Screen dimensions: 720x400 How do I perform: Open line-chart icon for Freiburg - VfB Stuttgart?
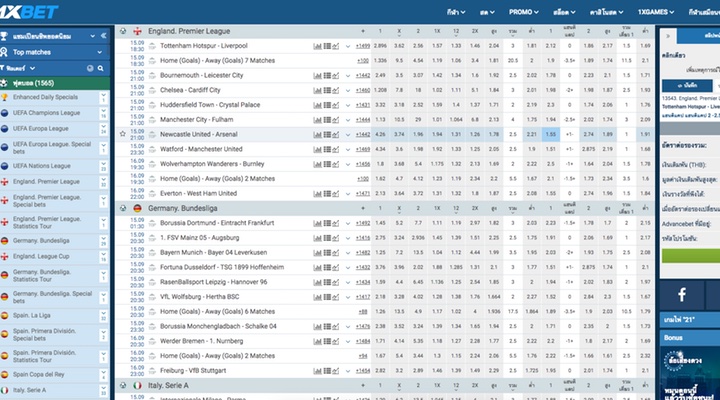point(336,371)
